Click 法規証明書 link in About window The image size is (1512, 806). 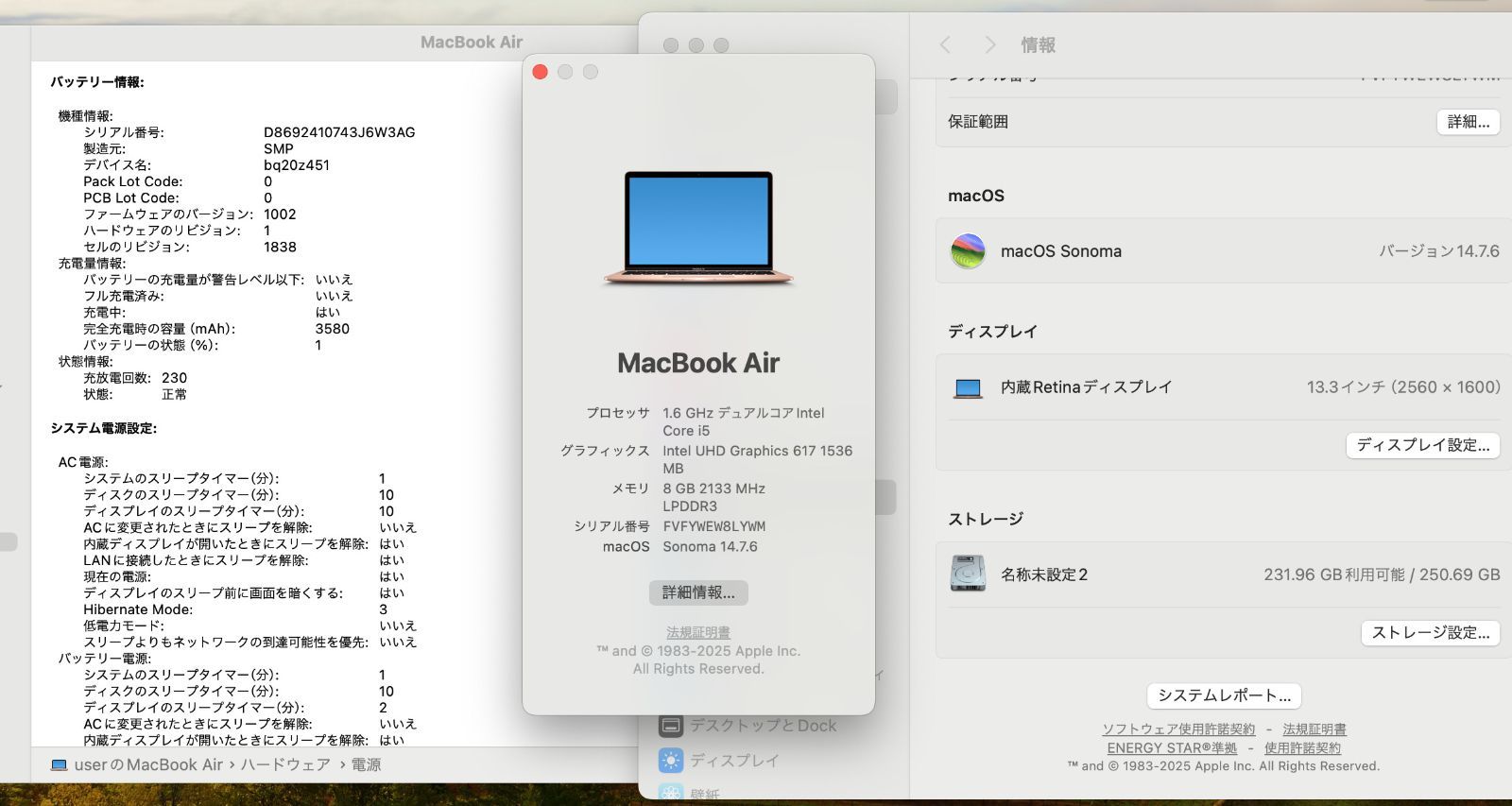click(x=698, y=632)
